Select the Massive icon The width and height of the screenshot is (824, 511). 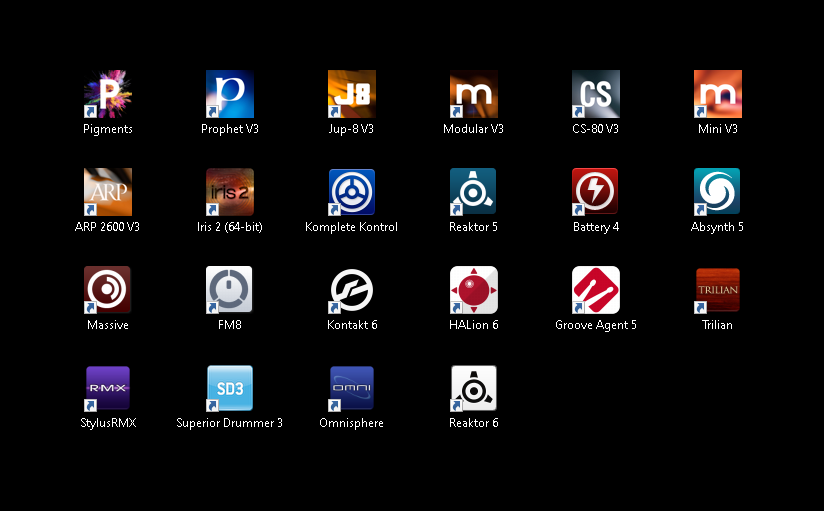point(107,290)
